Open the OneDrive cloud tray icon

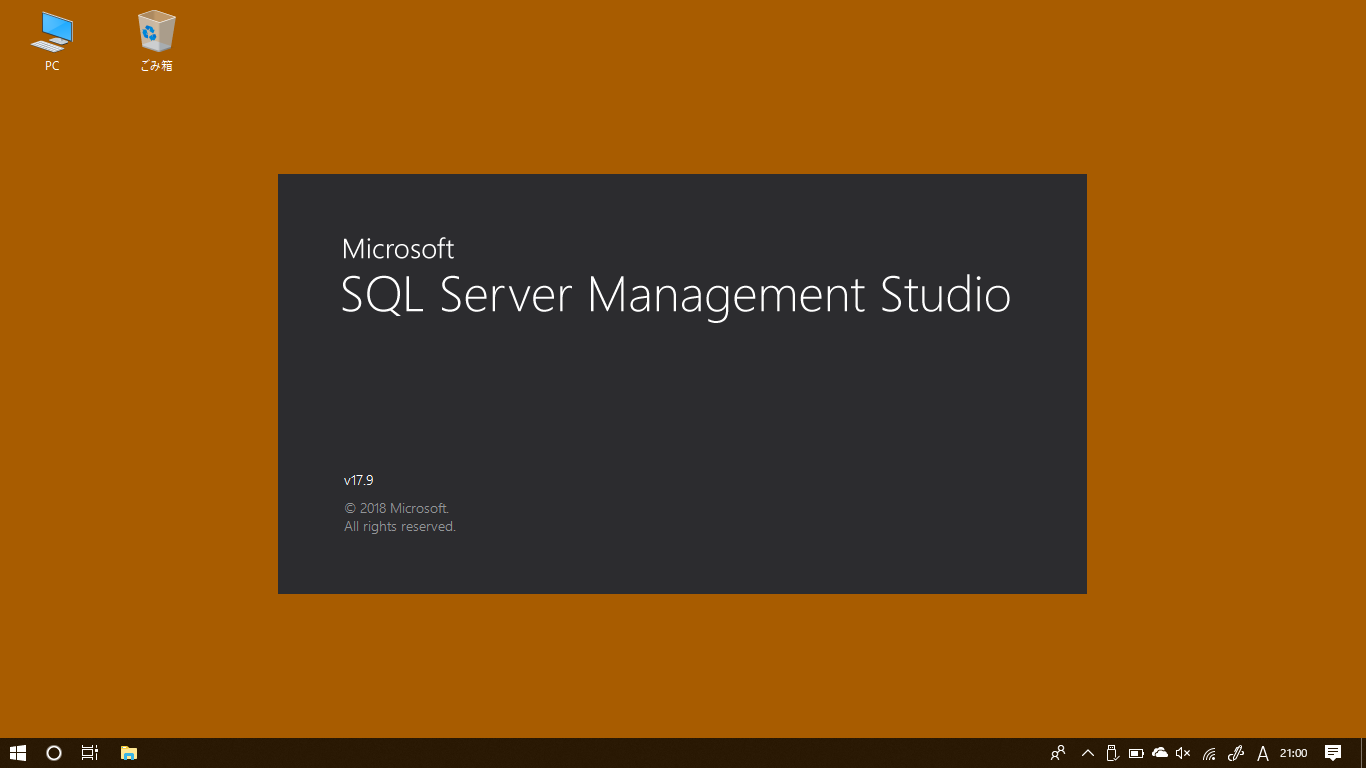tap(1160, 753)
